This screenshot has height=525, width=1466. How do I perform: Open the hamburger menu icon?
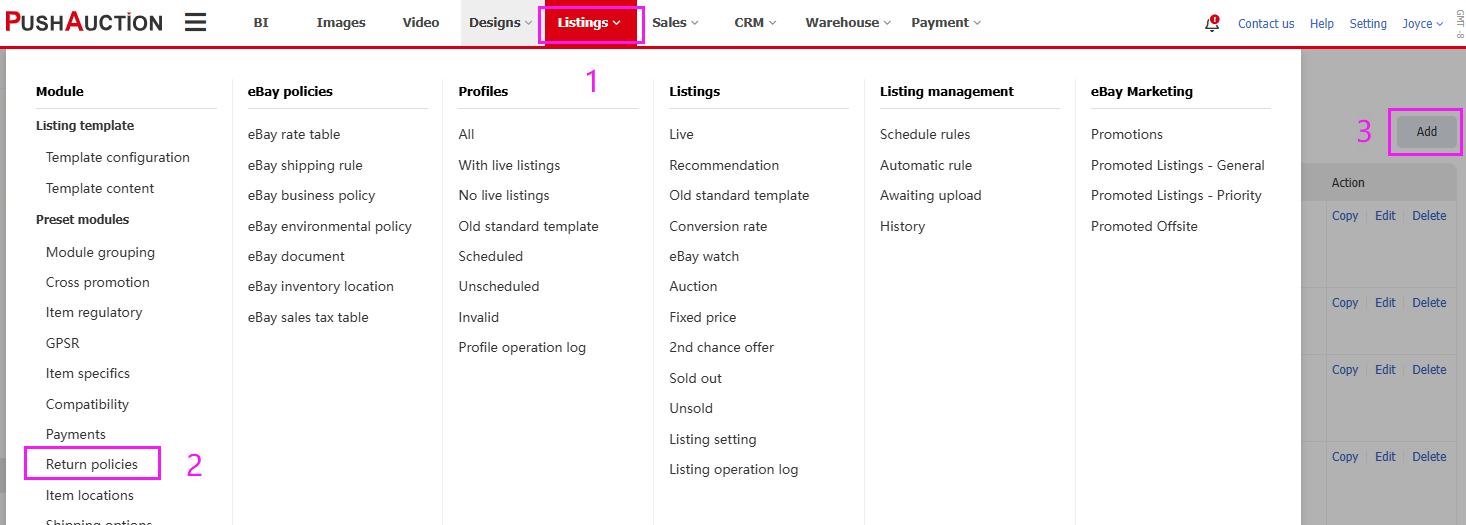[196, 22]
